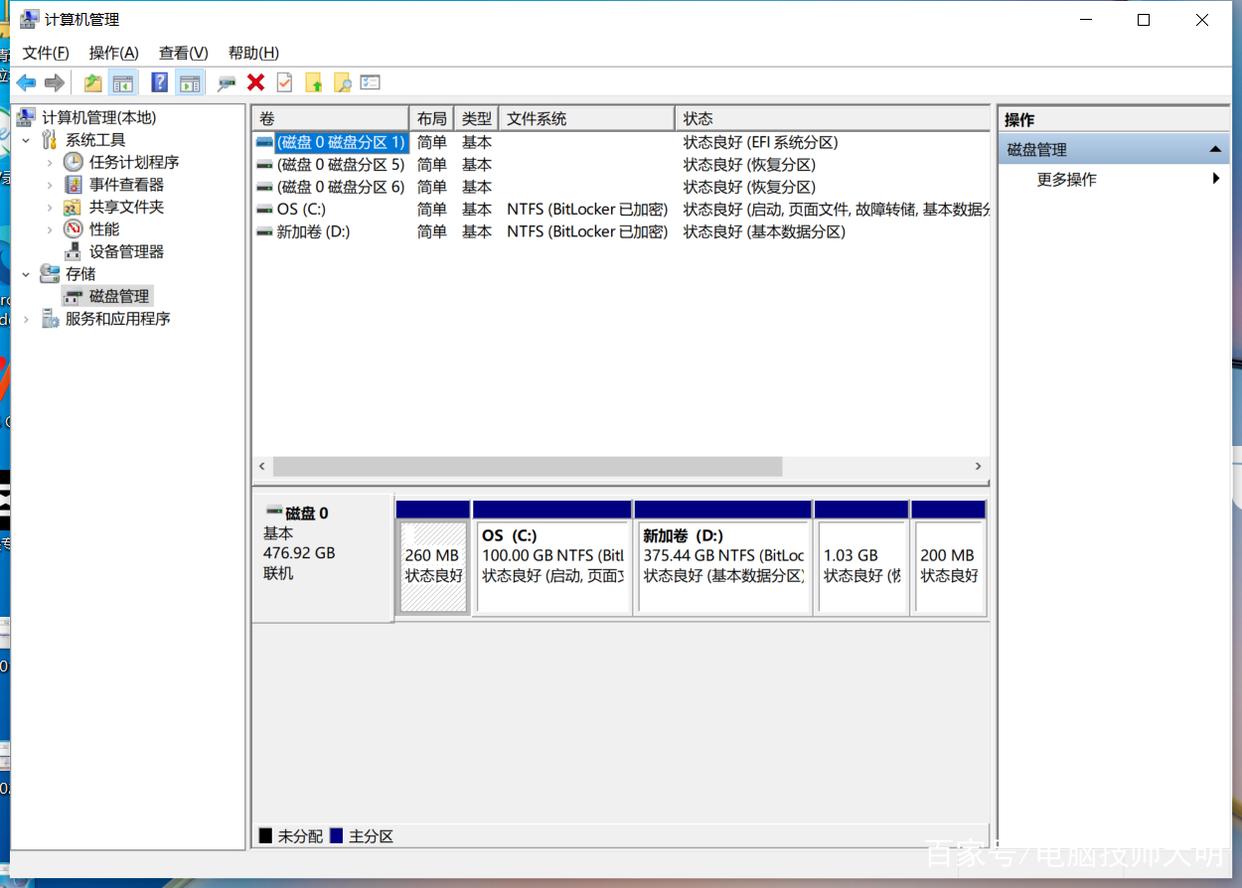The image size is (1242, 888).
Task: Select 设备管理器 in the tree
Action: [x=126, y=252]
